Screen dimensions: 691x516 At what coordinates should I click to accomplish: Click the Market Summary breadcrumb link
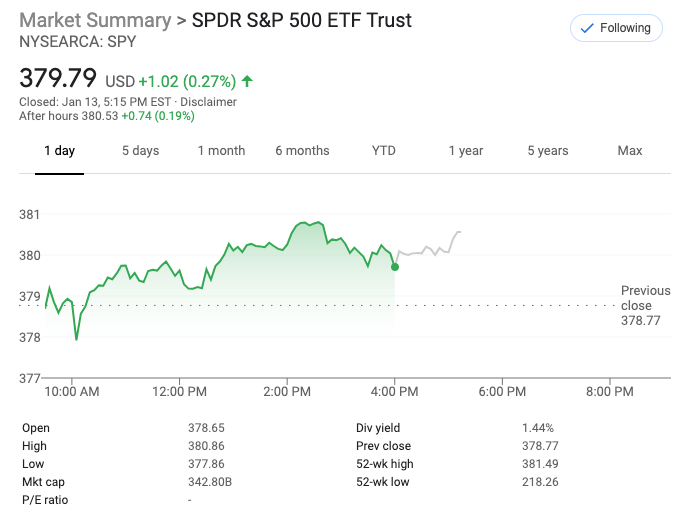[x=95, y=21]
